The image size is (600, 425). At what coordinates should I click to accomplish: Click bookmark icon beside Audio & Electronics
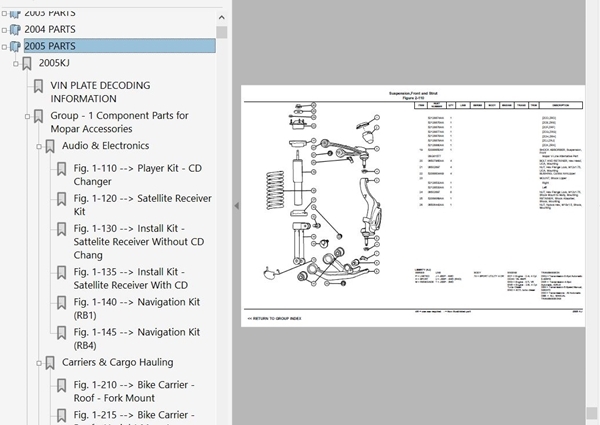[x=50, y=147]
